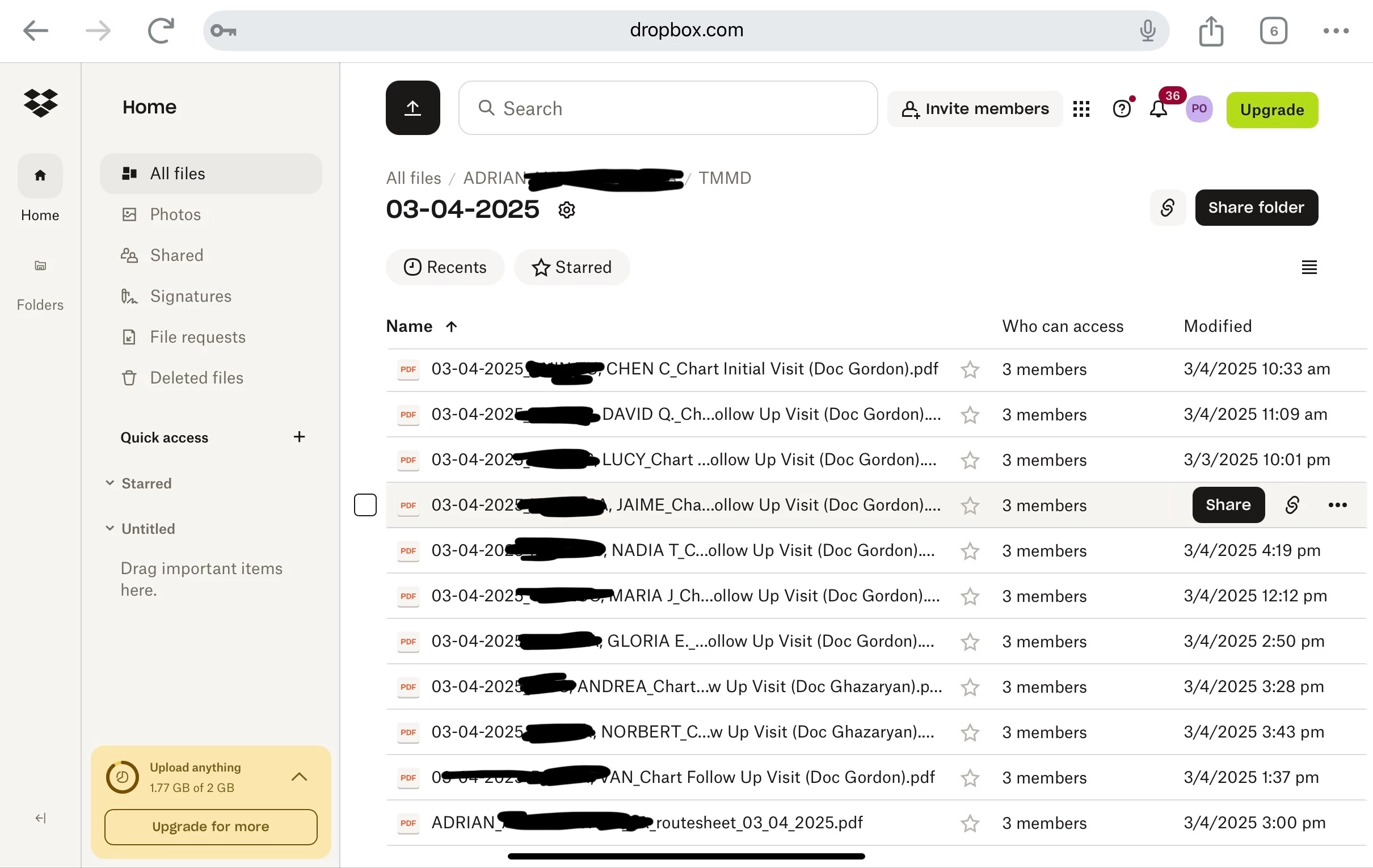Collapse the sidebar with arrow icon
This screenshot has height=868, width=1373.
pyautogui.click(x=40, y=819)
